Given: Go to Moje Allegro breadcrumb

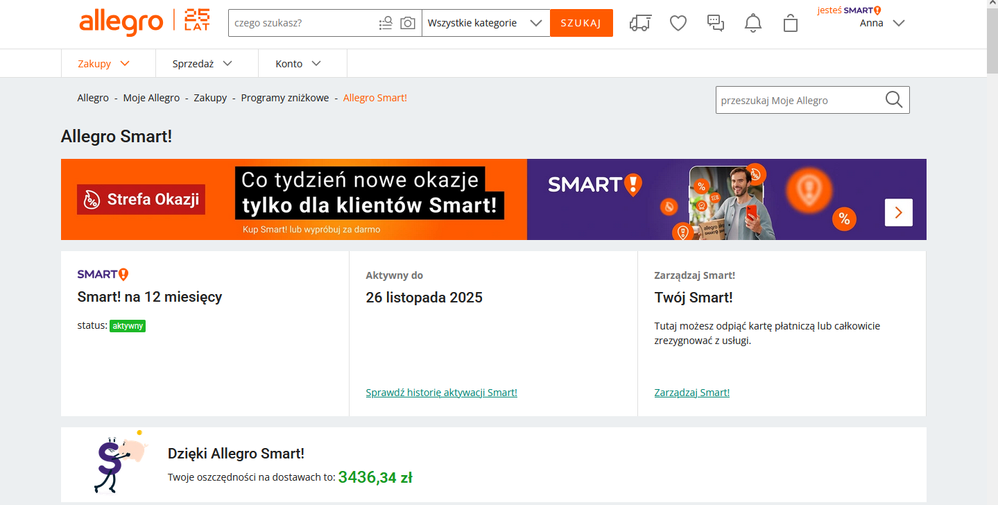Looking at the screenshot, I should [x=151, y=98].
